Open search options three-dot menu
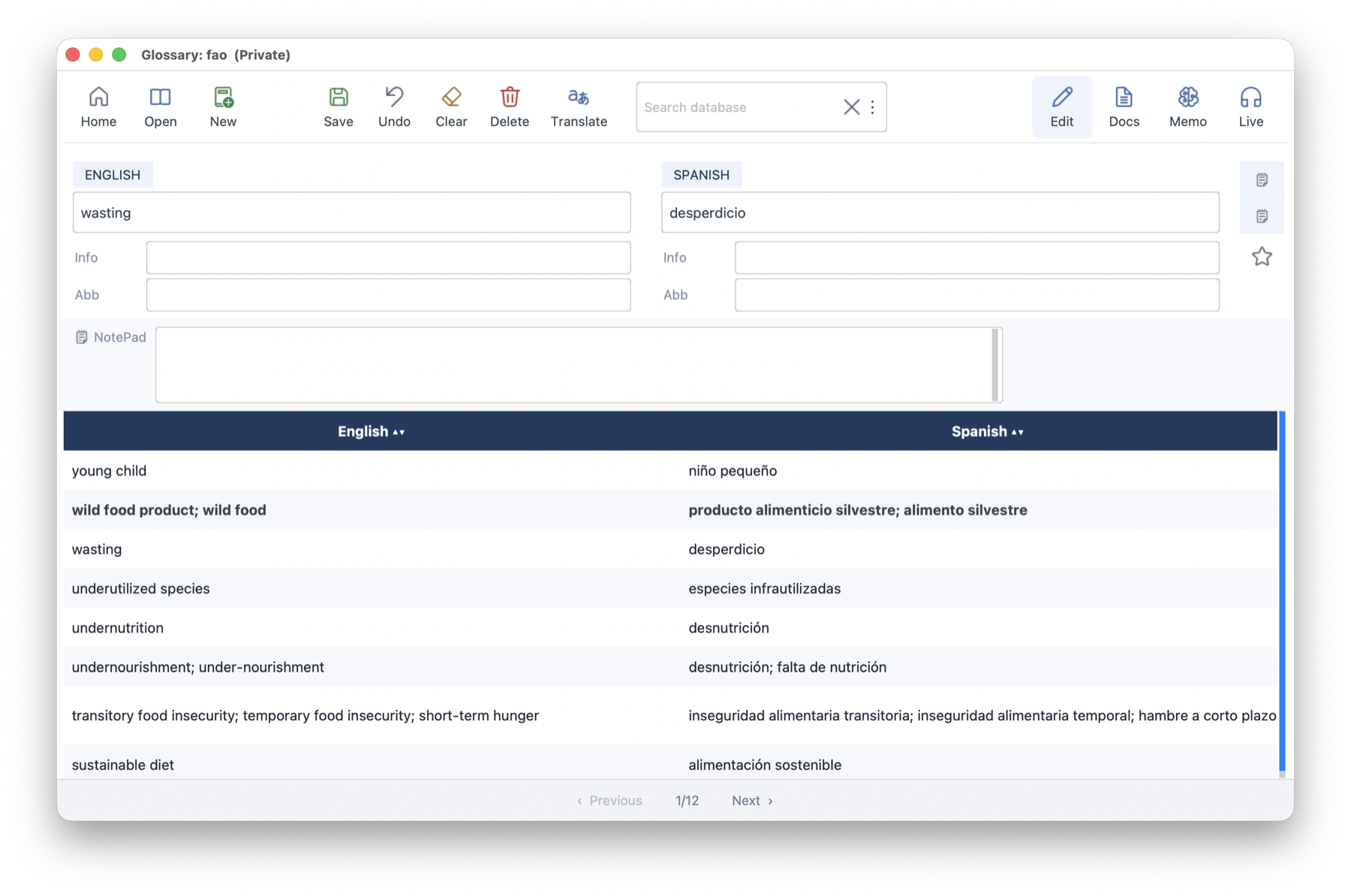This screenshot has width=1351, height=896. 872,107
